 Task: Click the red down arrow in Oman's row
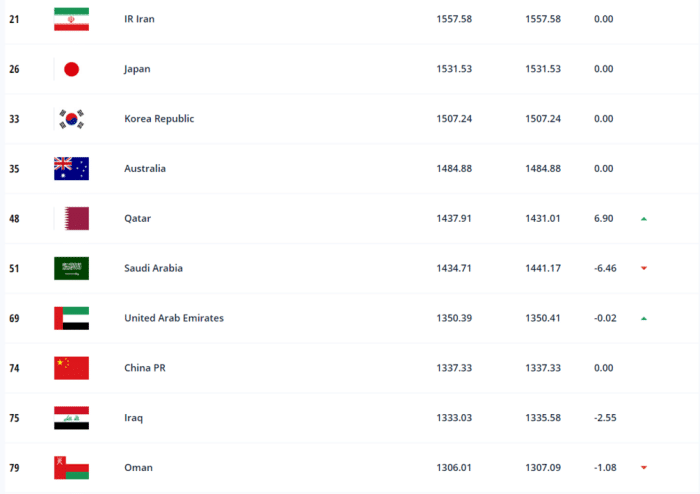click(644, 467)
